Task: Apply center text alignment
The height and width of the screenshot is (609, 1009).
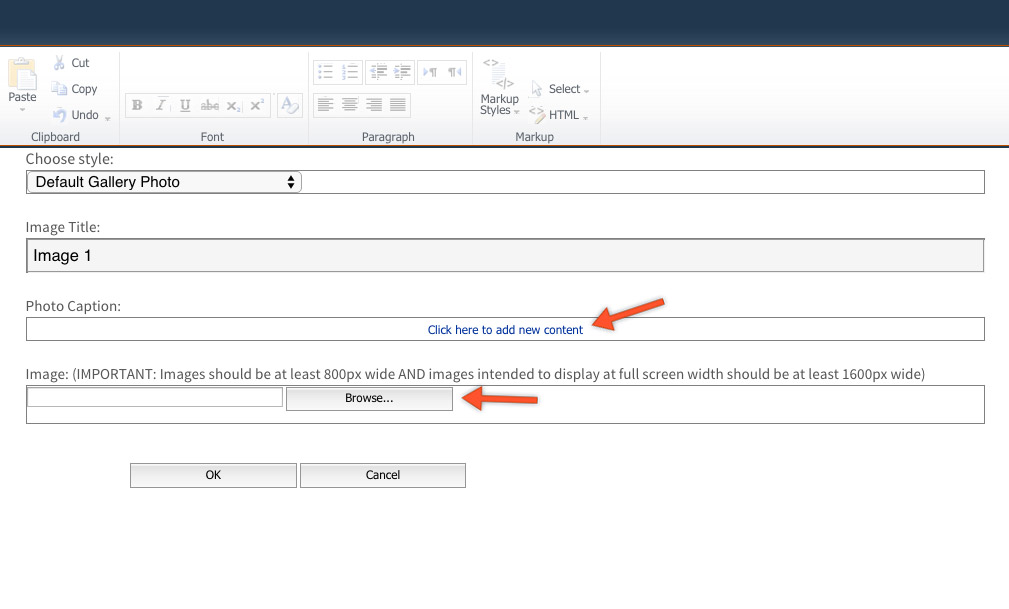Action: point(348,104)
